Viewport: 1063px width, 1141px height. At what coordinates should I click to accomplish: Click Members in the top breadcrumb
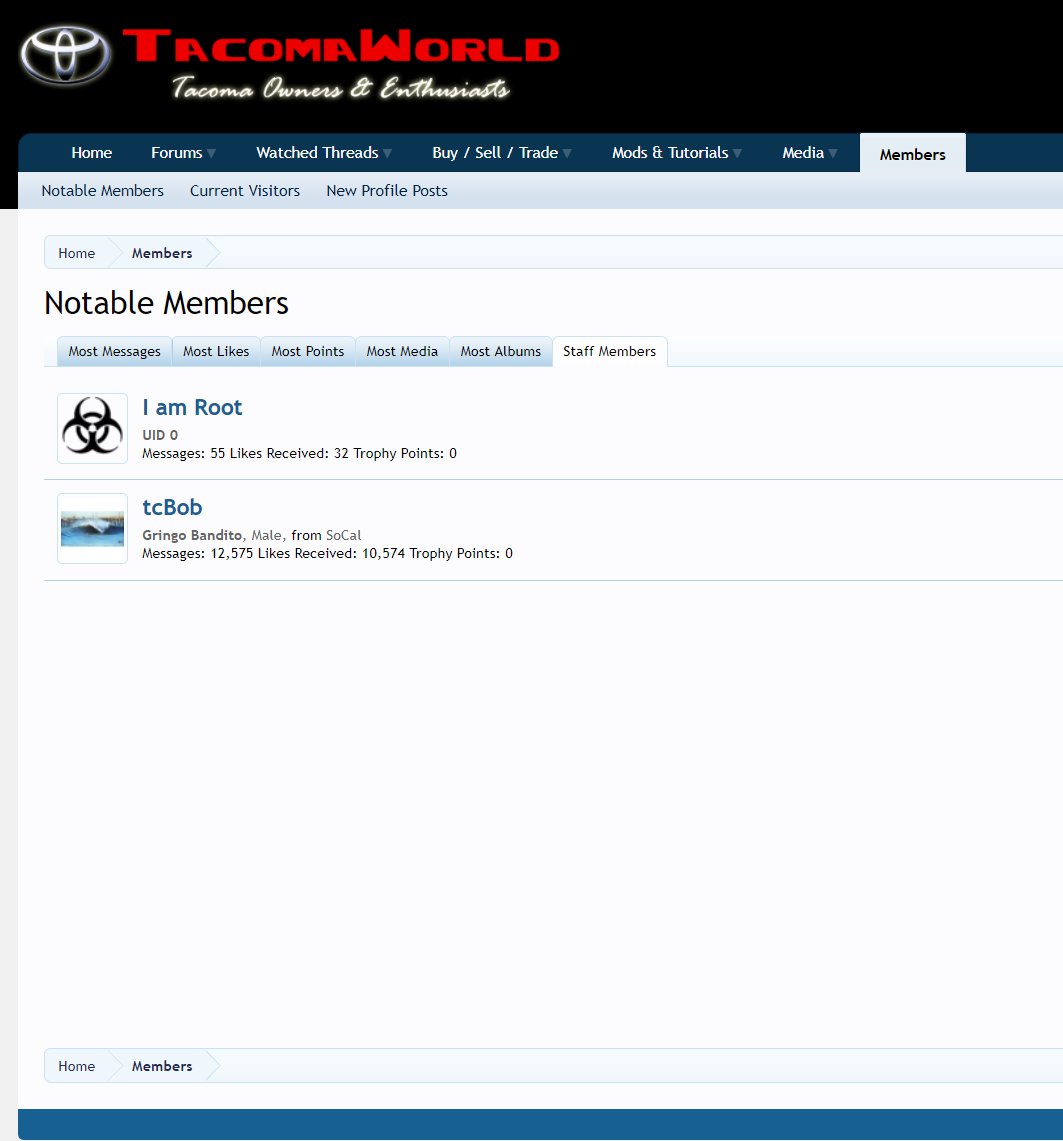[162, 253]
